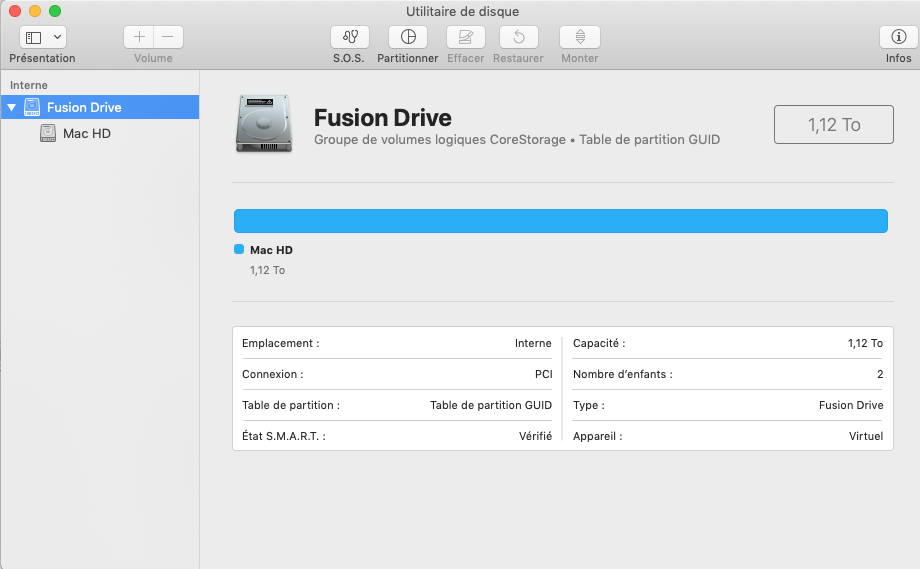Click the blue Mac HD usage bar

560,221
